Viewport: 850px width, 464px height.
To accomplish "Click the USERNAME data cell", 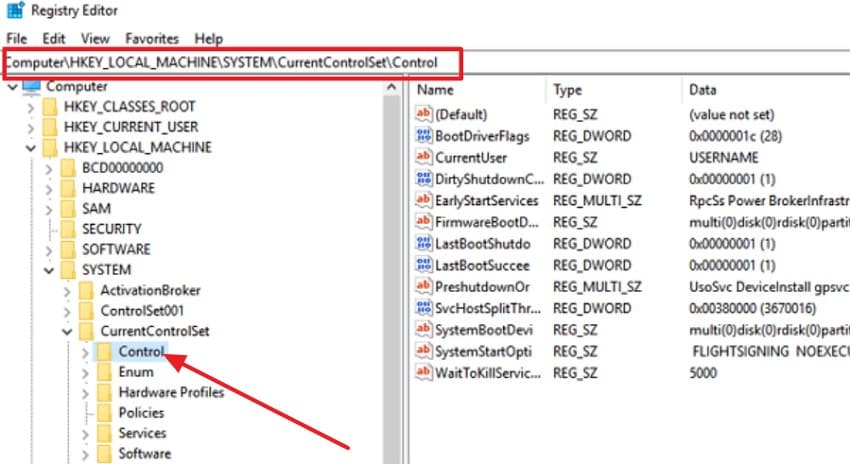I will (x=724, y=158).
